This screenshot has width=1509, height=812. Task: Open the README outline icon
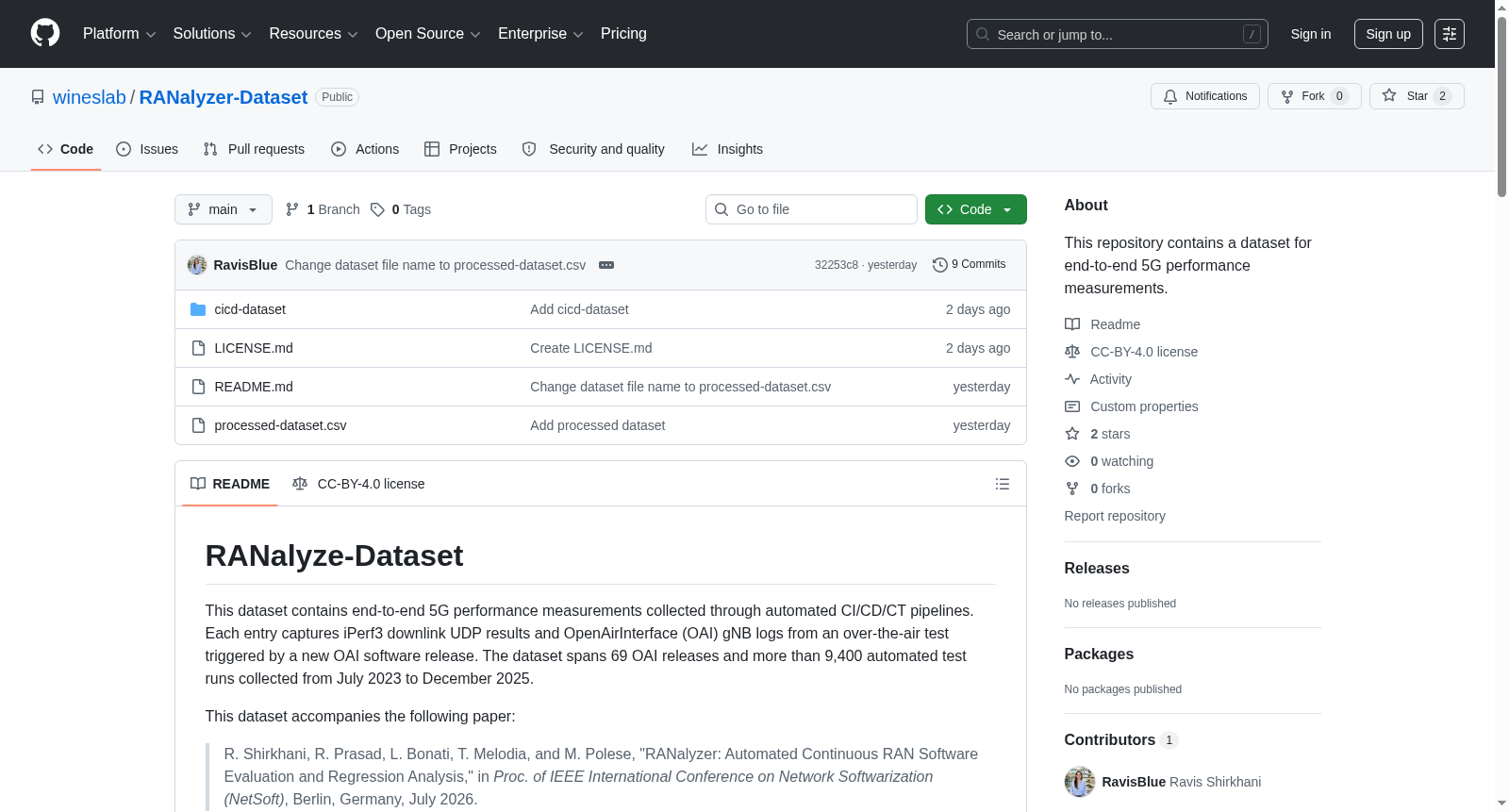1003,484
